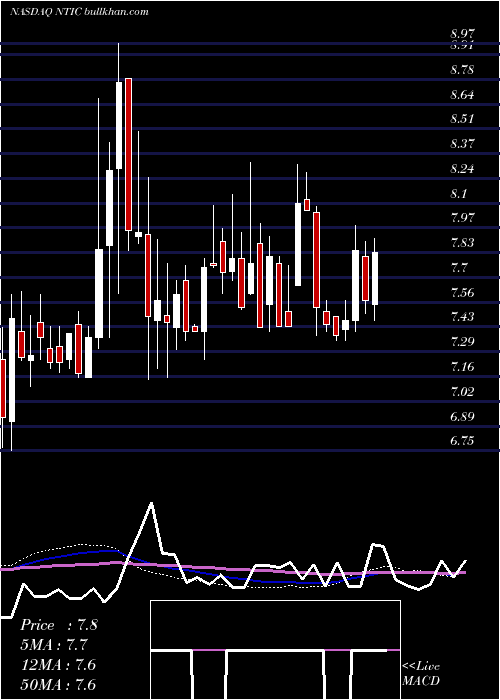Click the 8.97 price axis label
The image size is (500, 700).
pos(462,34)
